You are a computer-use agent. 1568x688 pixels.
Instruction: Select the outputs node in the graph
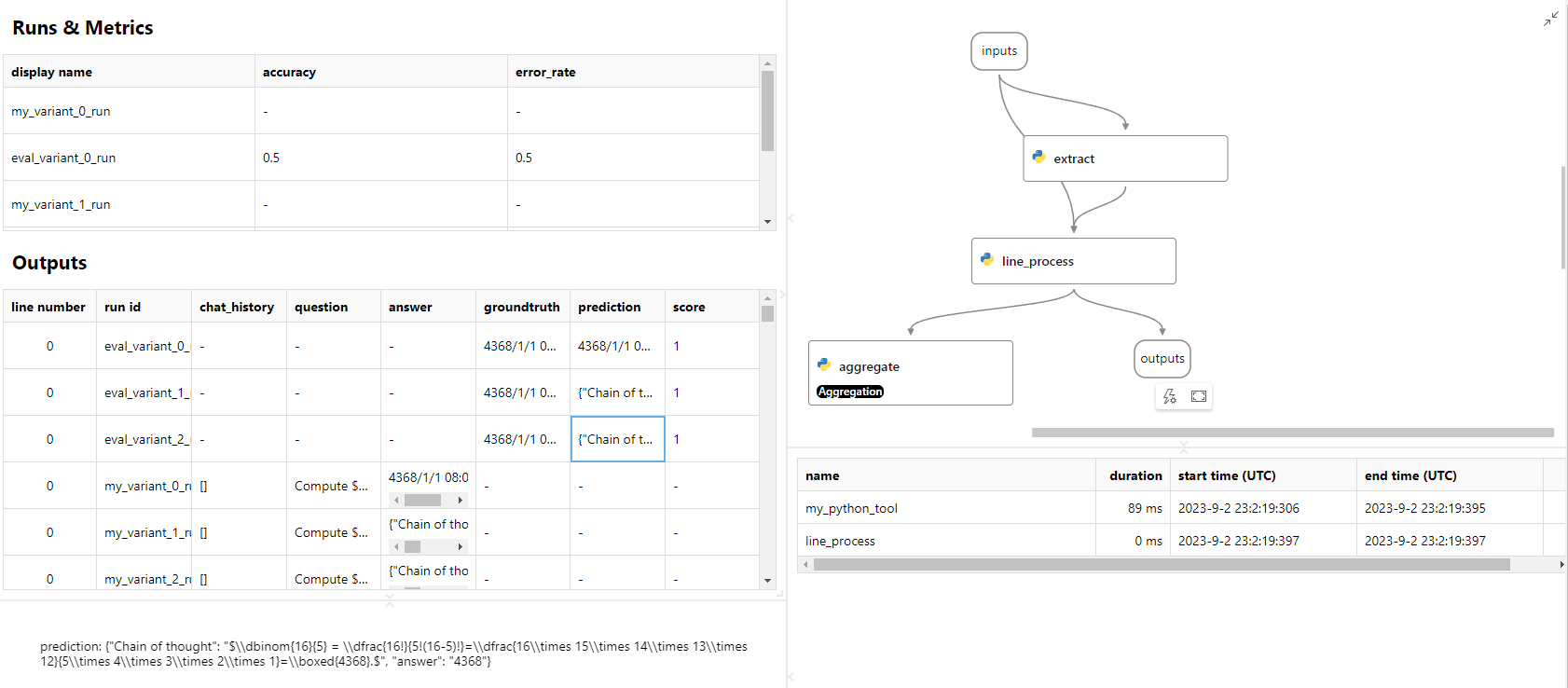(x=1162, y=359)
